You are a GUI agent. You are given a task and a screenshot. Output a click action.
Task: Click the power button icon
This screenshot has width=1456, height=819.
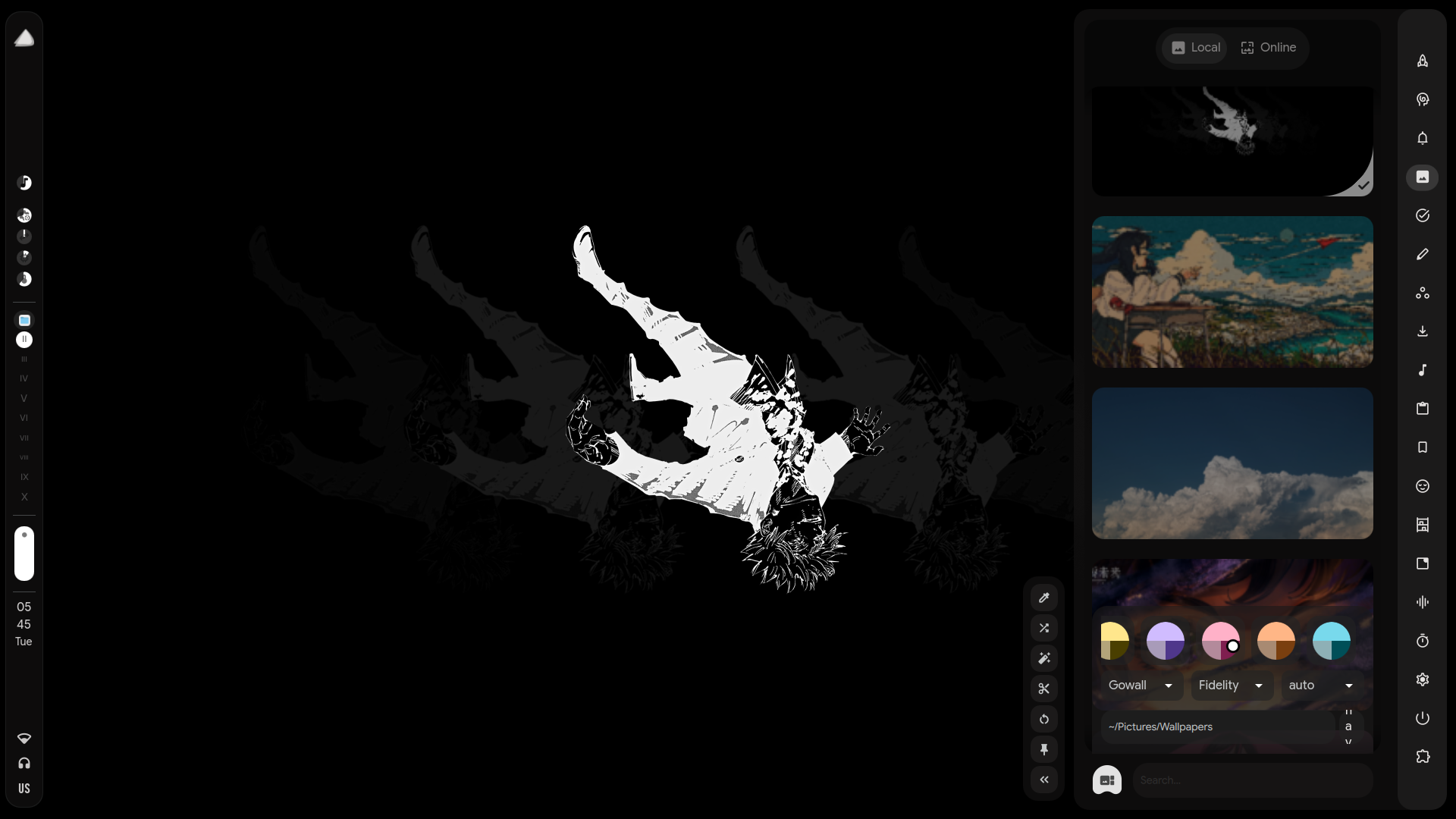tap(1423, 718)
